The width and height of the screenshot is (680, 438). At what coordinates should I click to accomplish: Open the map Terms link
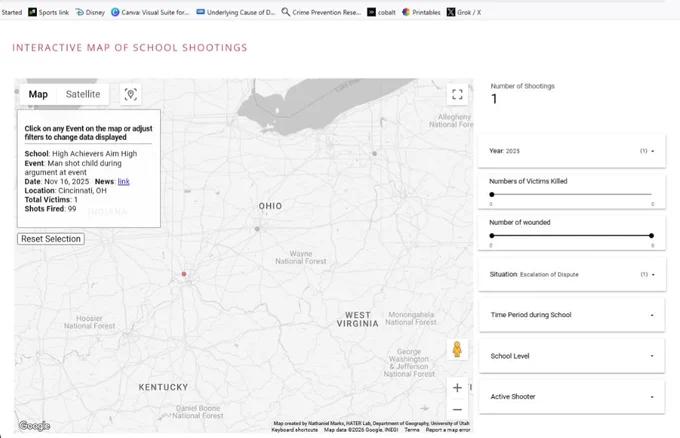tap(412, 430)
